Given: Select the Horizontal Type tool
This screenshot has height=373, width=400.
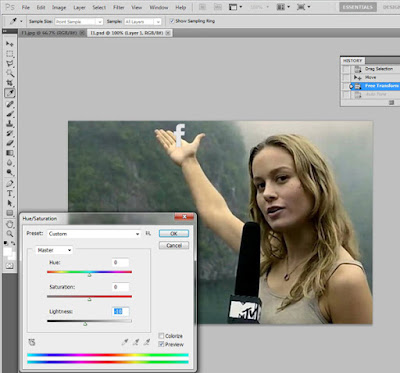Looking at the screenshot, I should [10, 193].
